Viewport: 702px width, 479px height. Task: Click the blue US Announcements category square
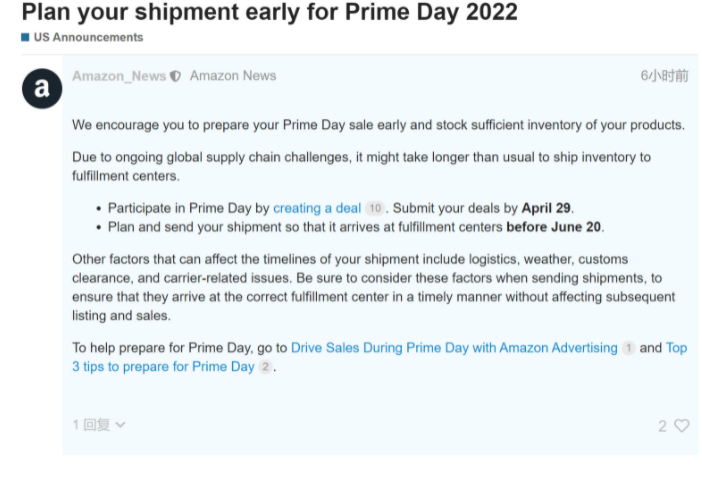coord(26,37)
